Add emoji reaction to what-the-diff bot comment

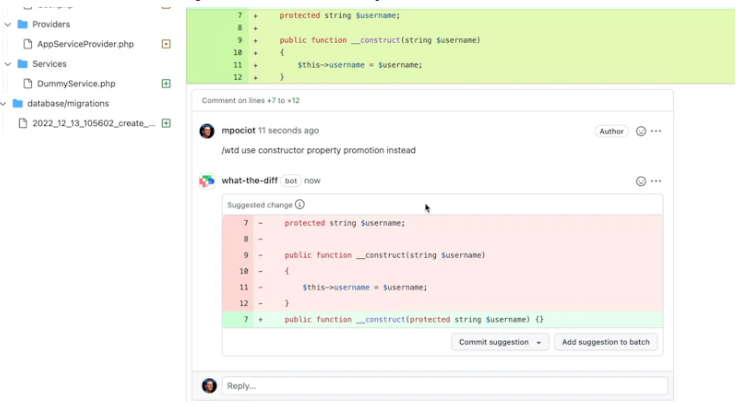point(641,181)
